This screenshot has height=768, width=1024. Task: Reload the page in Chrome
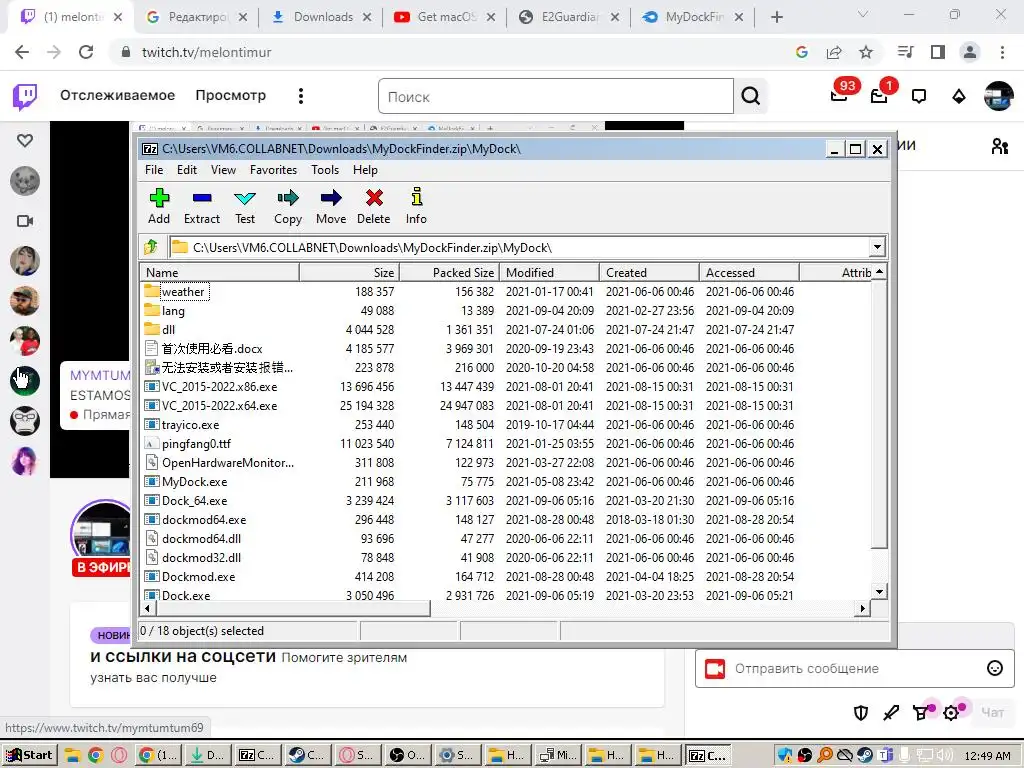tap(86, 52)
